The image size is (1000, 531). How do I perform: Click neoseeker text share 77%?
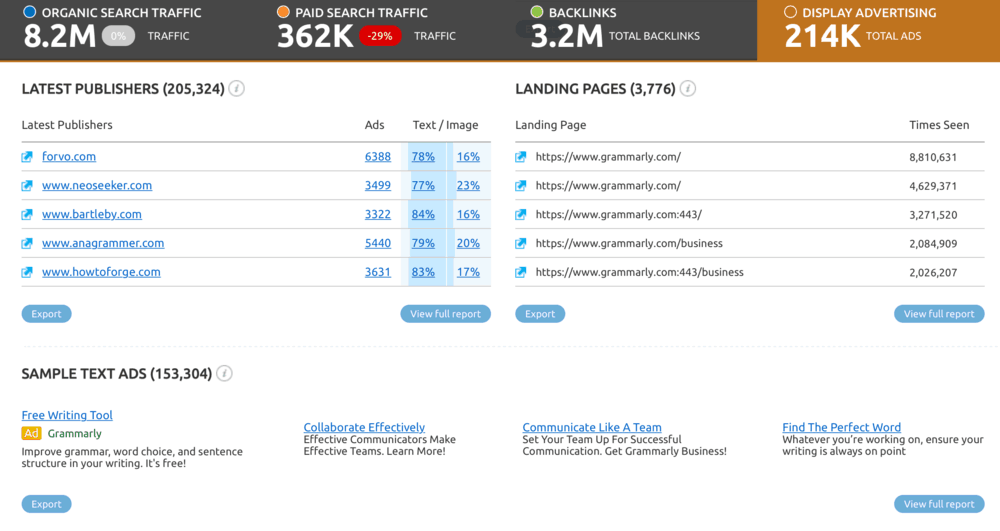pyautogui.click(x=423, y=185)
